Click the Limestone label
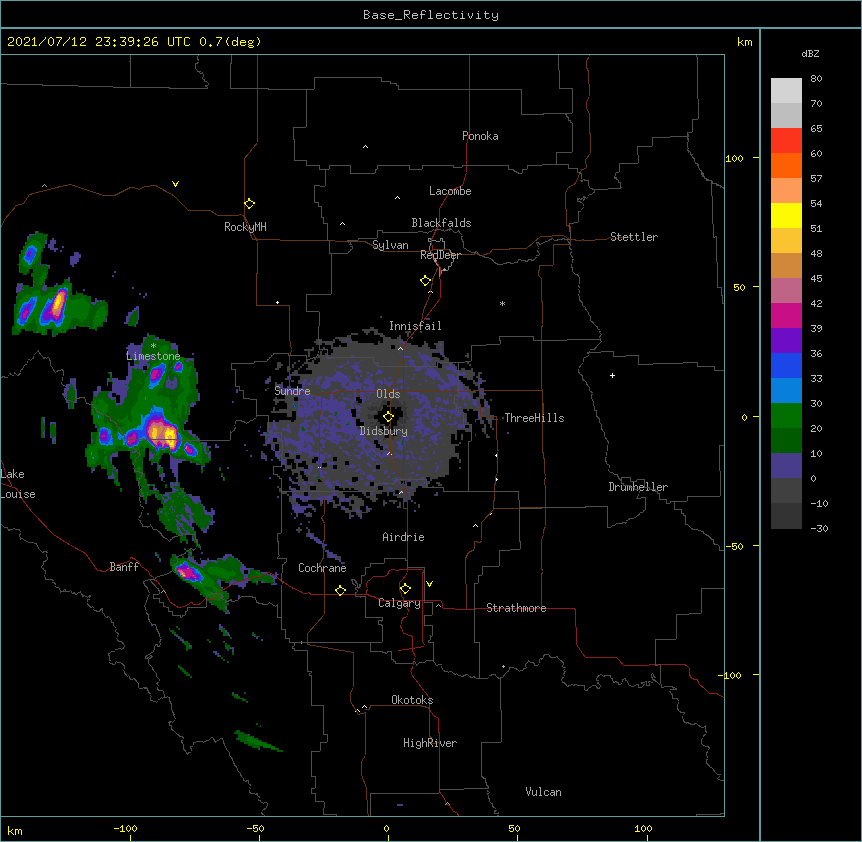Screen dimensions: 862x842 point(153,356)
